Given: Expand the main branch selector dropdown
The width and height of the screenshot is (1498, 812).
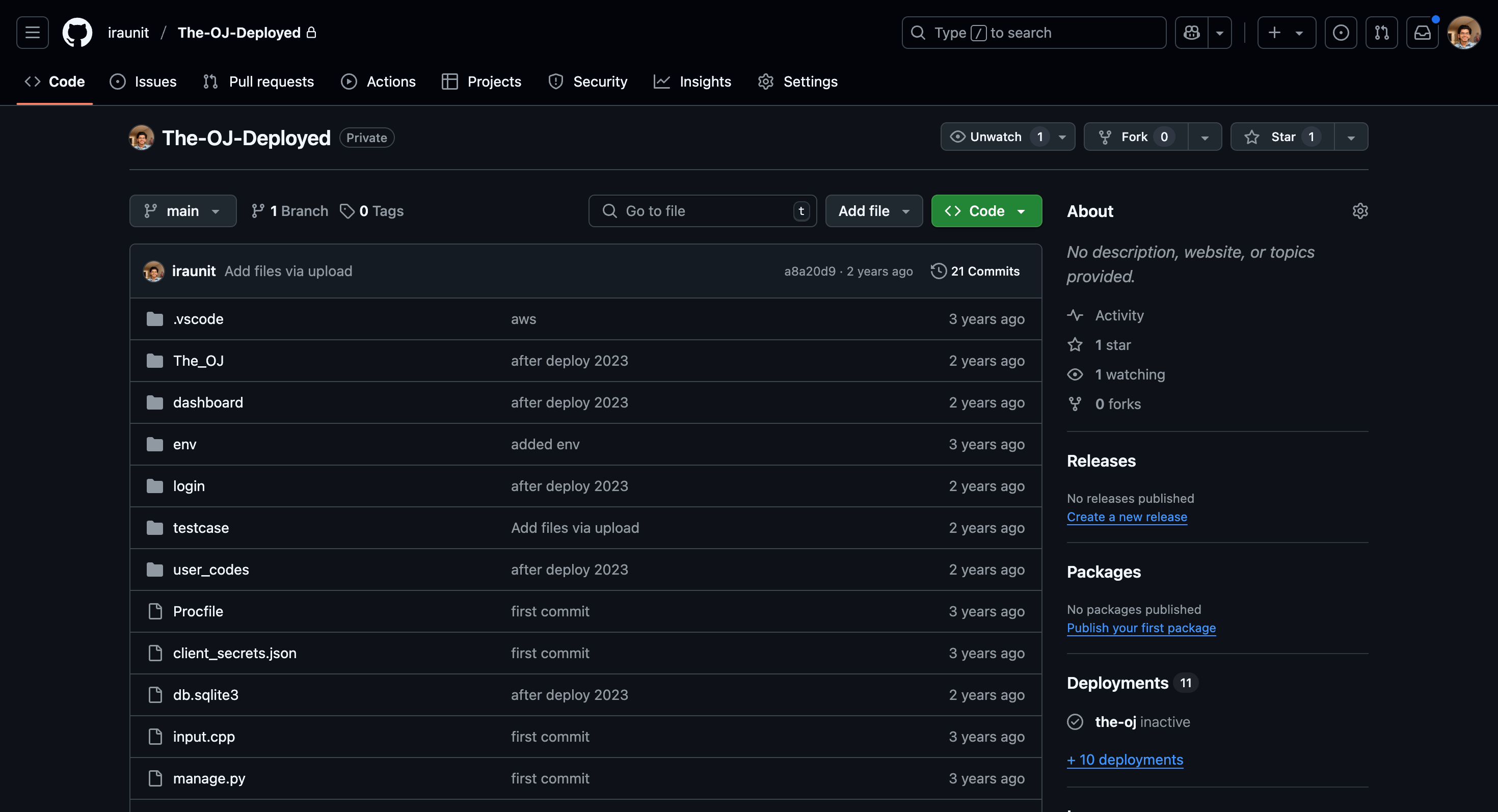Looking at the screenshot, I should (182, 211).
